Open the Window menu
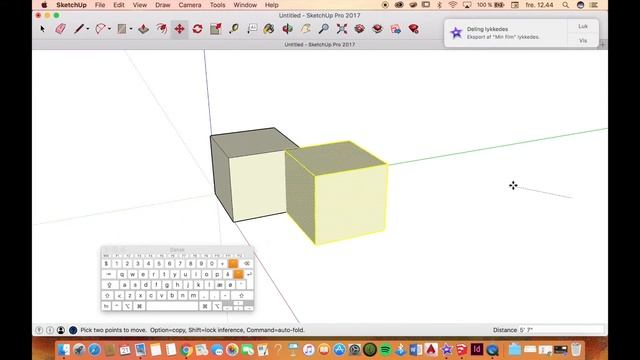The height and width of the screenshot is (360, 640). click(245, 5)
